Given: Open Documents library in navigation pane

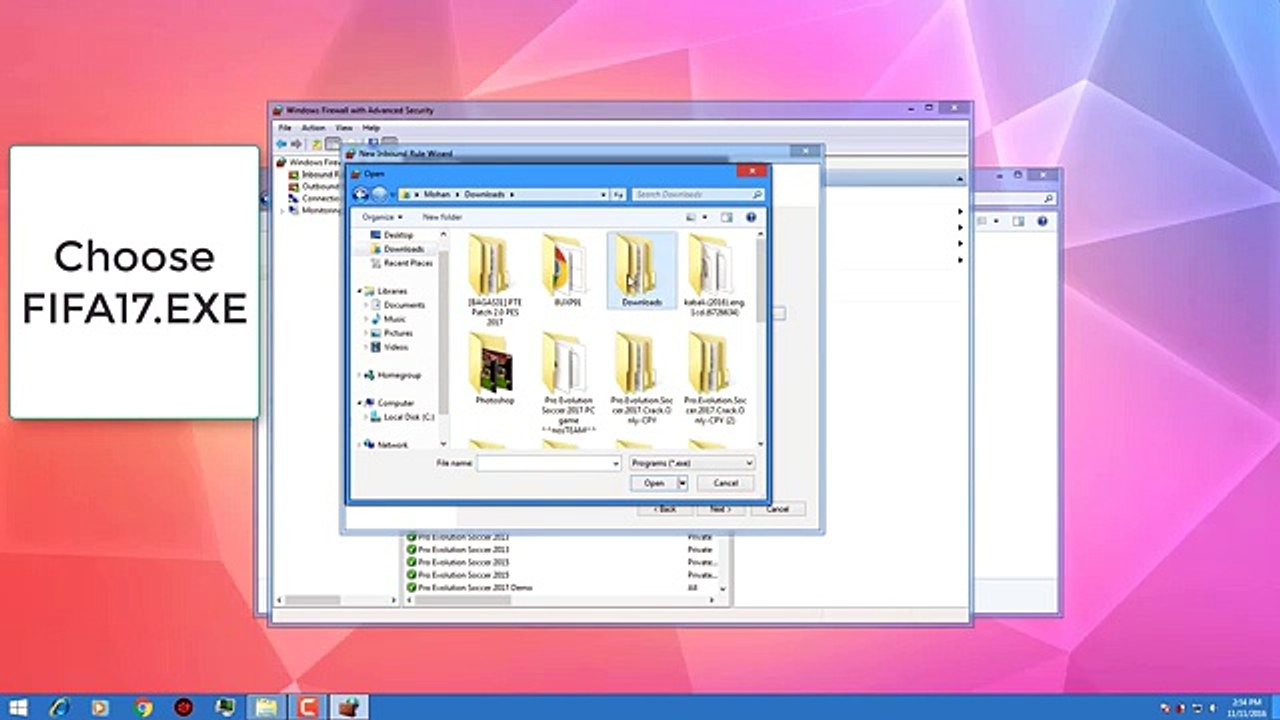Looking at the screenshot, I should tap(404, 305).
